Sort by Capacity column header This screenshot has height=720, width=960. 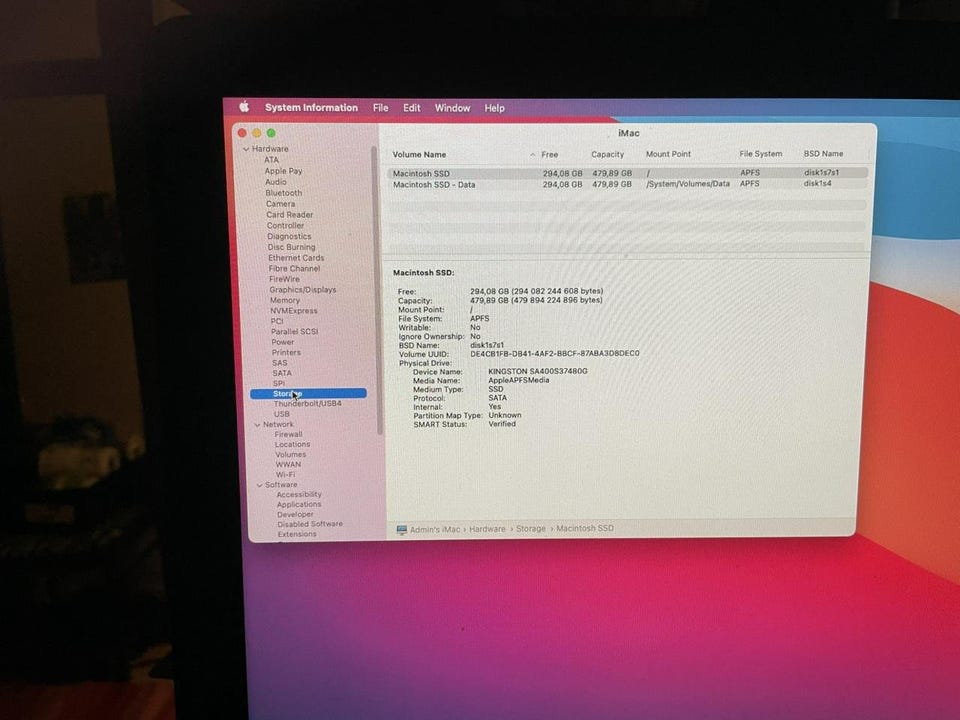607,154
